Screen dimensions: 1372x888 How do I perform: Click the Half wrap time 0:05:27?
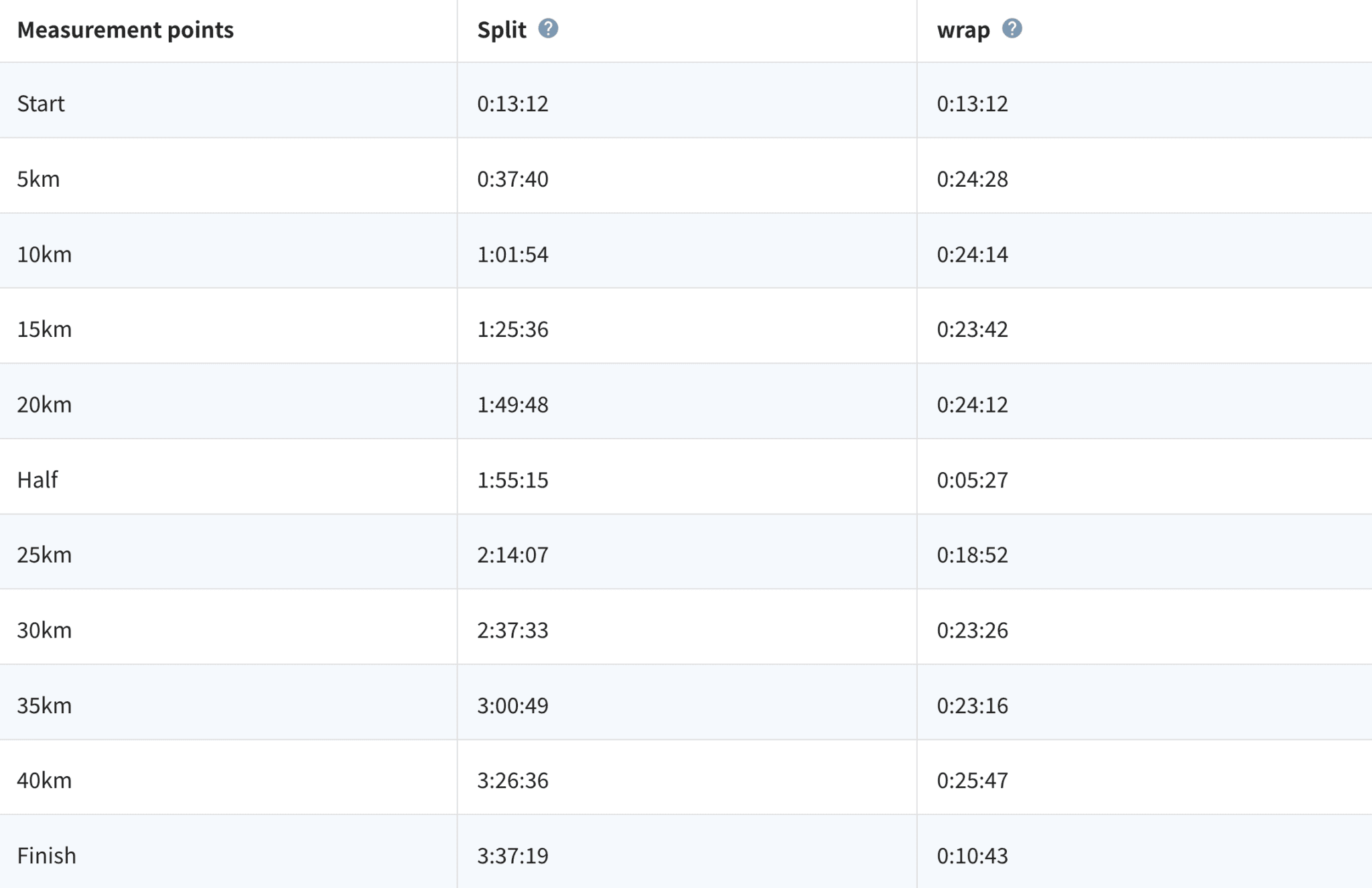pos(972,480)
